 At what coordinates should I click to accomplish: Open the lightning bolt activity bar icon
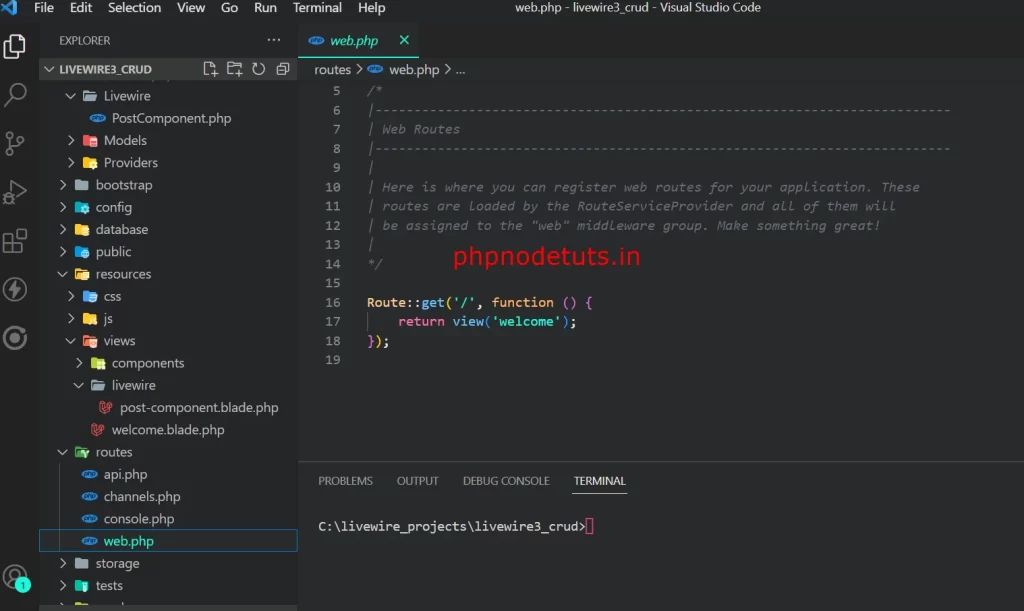(14, 289)
